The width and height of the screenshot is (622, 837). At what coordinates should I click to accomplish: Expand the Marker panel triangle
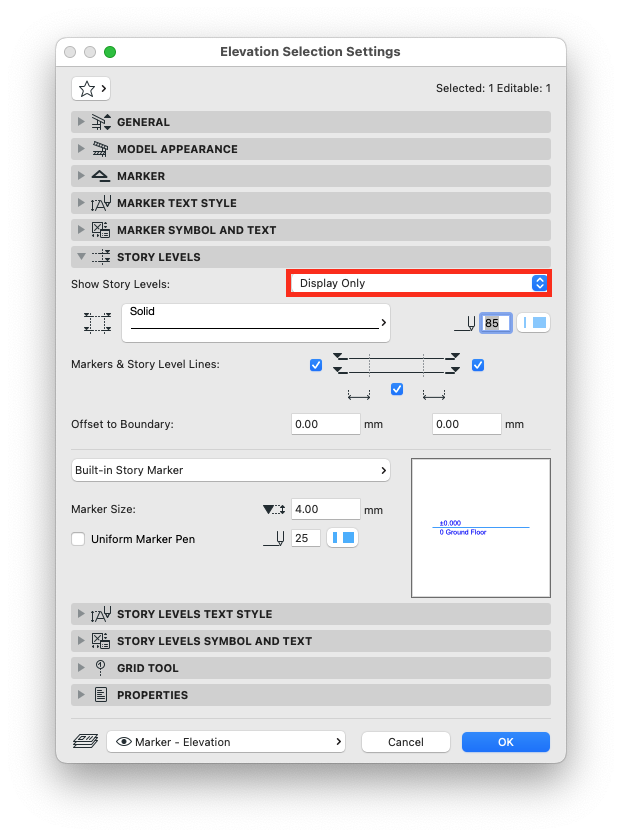click(81, 176)
